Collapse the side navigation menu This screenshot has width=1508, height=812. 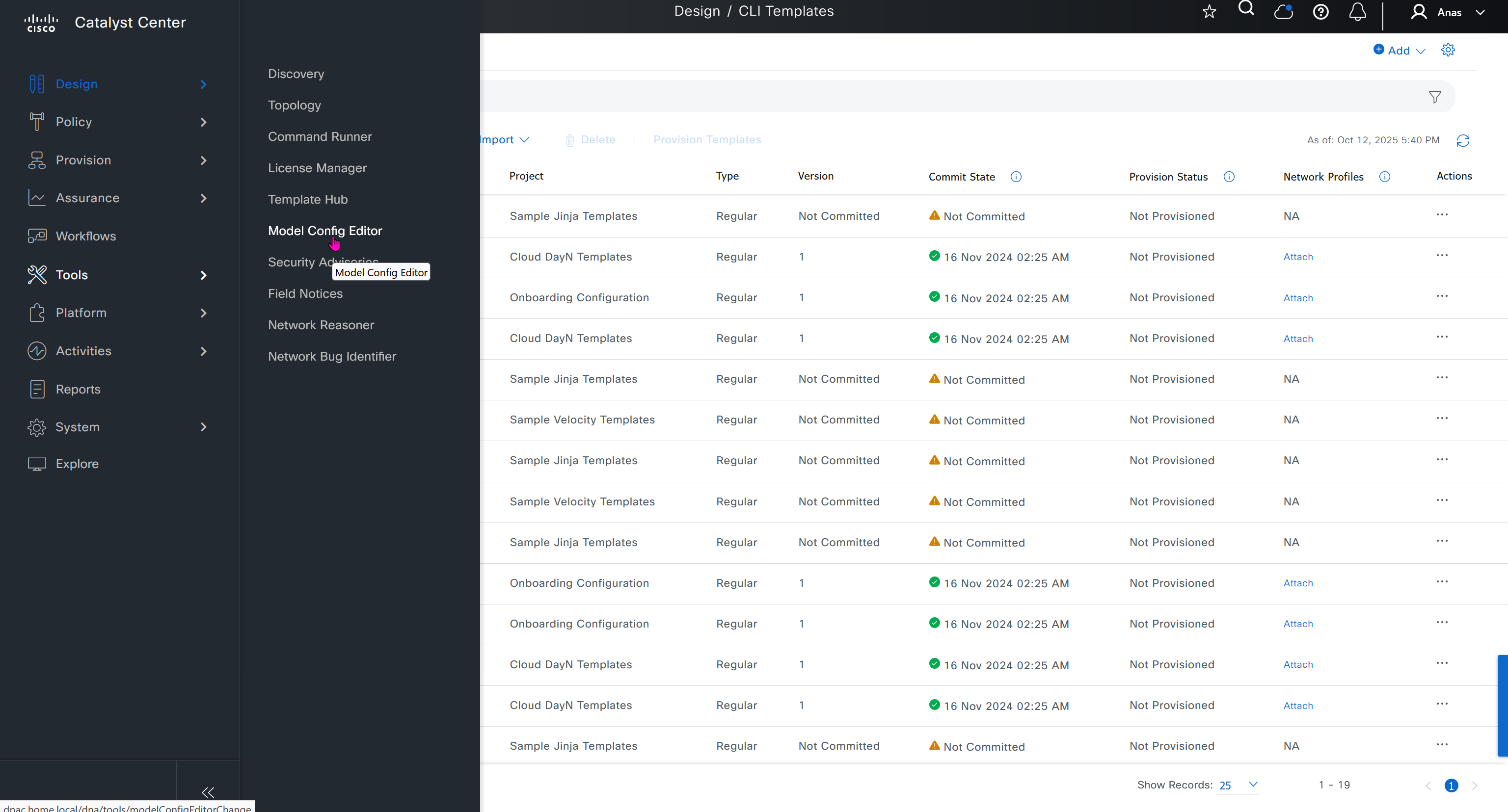pyautogui.click(x=207, y=792)
